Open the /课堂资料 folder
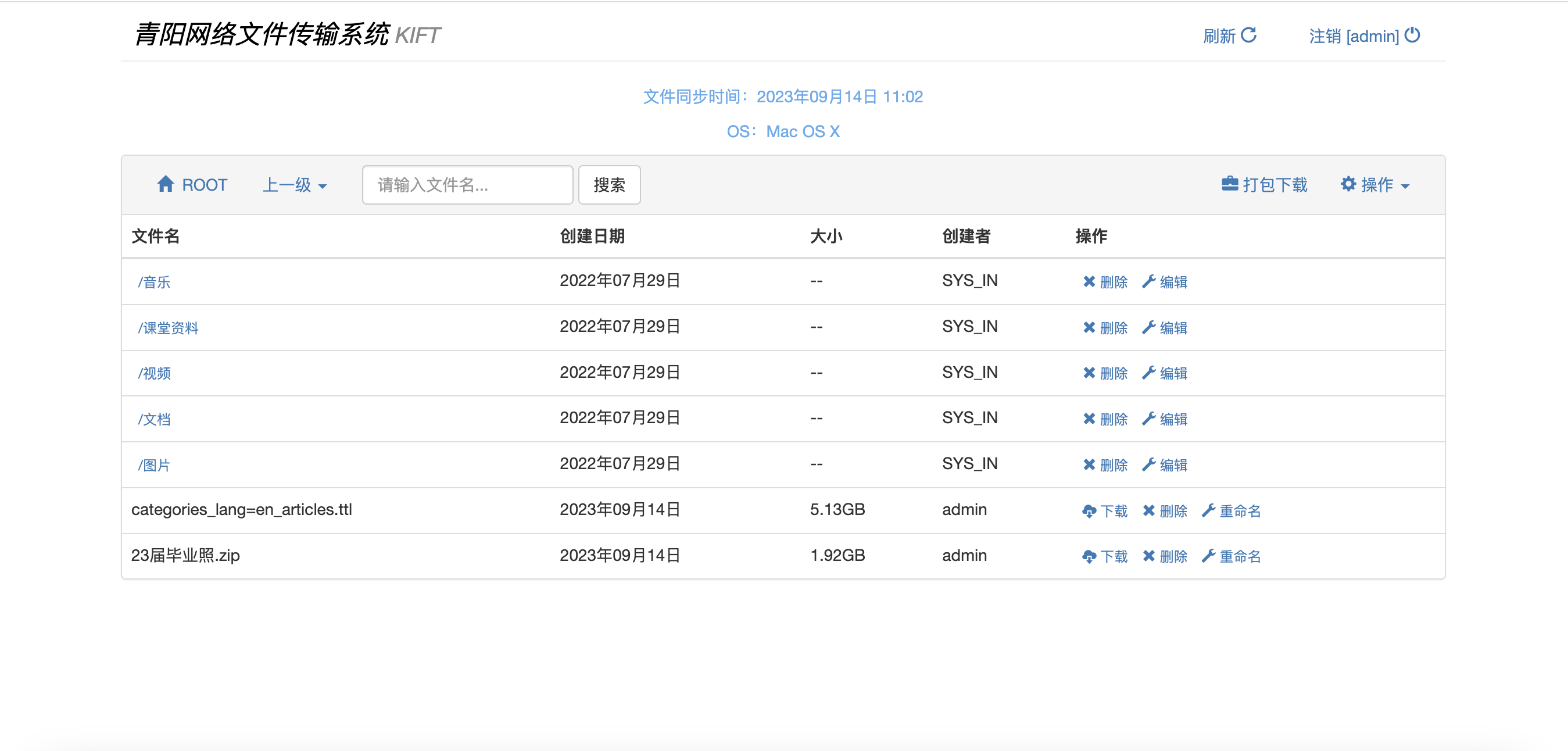1568x751 pixels. [168, 328]
